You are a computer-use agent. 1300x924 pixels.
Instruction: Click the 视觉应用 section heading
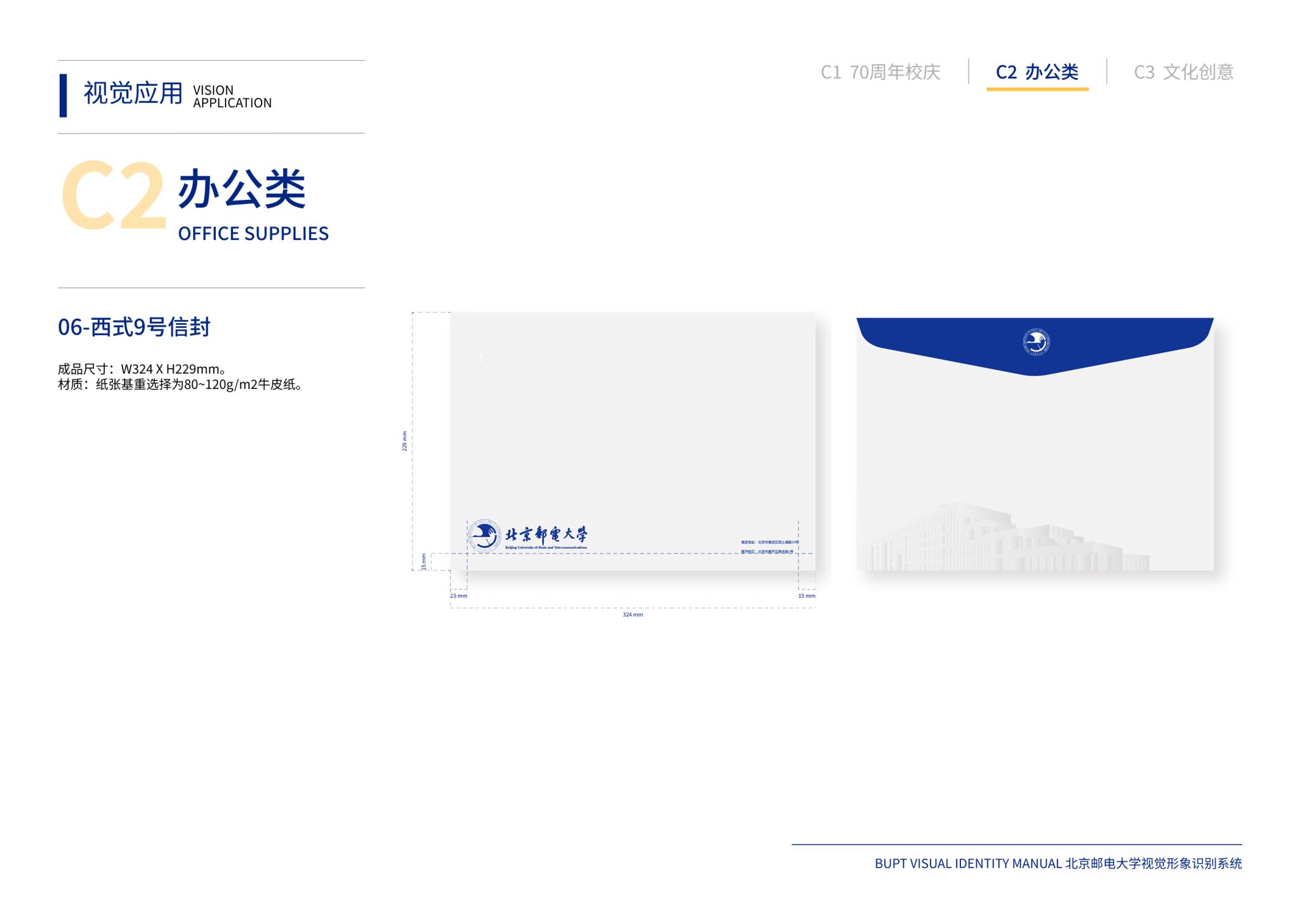pos(133,94)
